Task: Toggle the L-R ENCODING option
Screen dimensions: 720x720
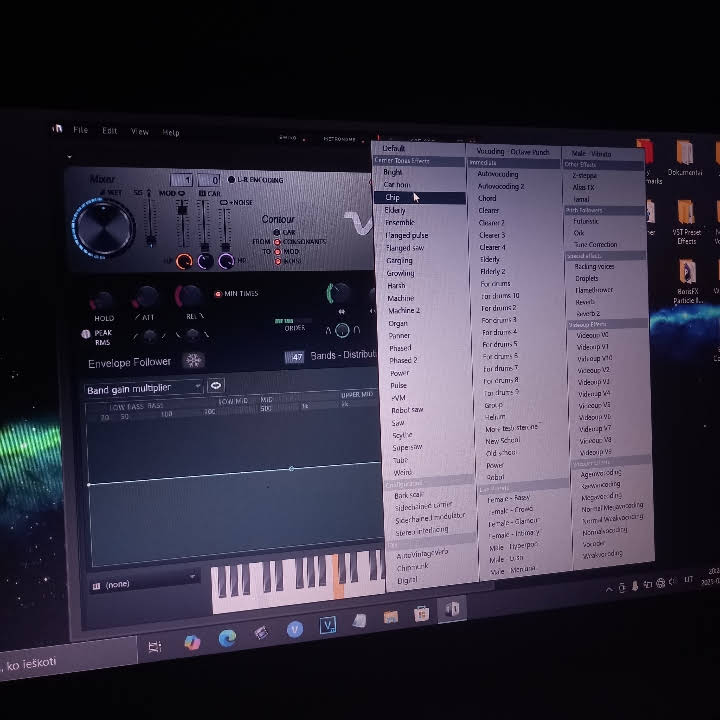Action: click(257, 180)
